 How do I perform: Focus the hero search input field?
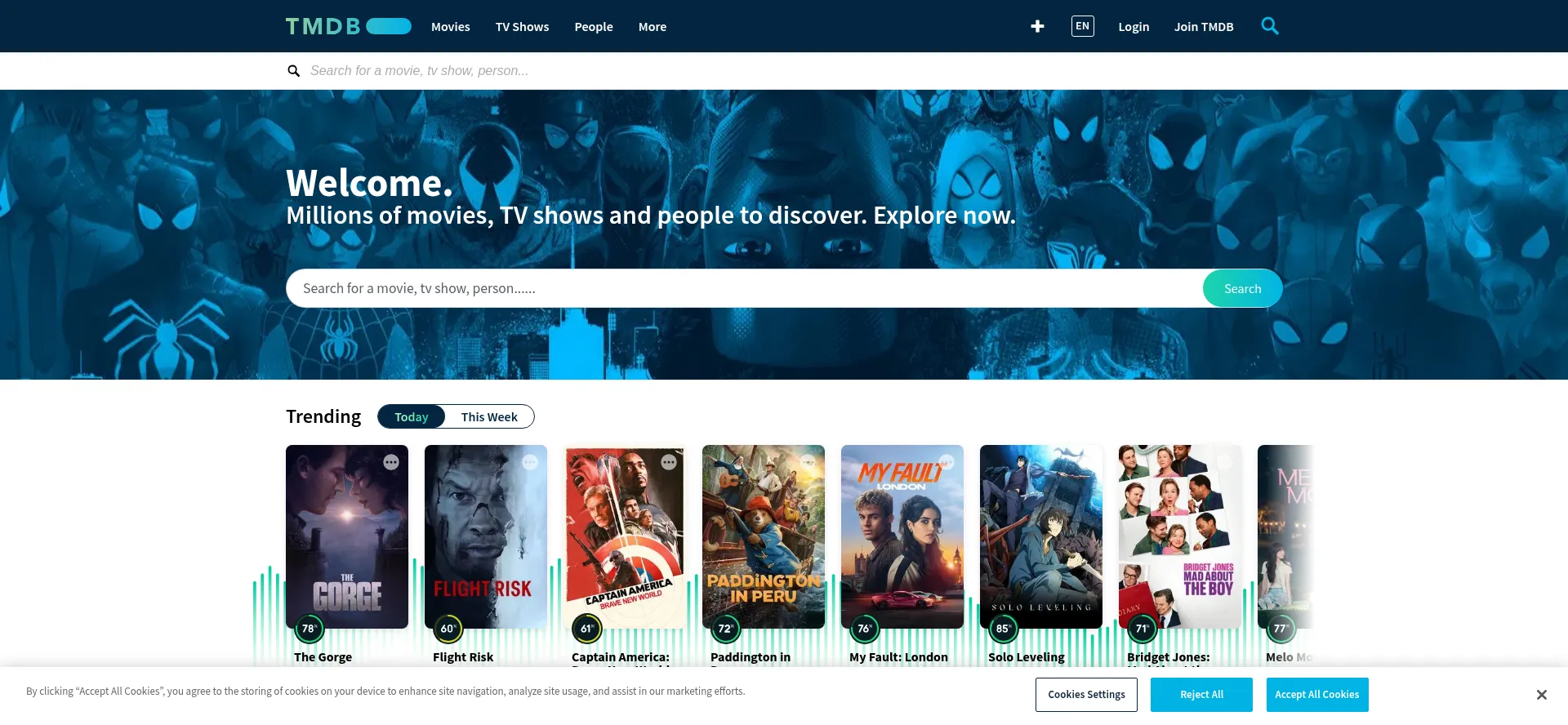point(744,288)
